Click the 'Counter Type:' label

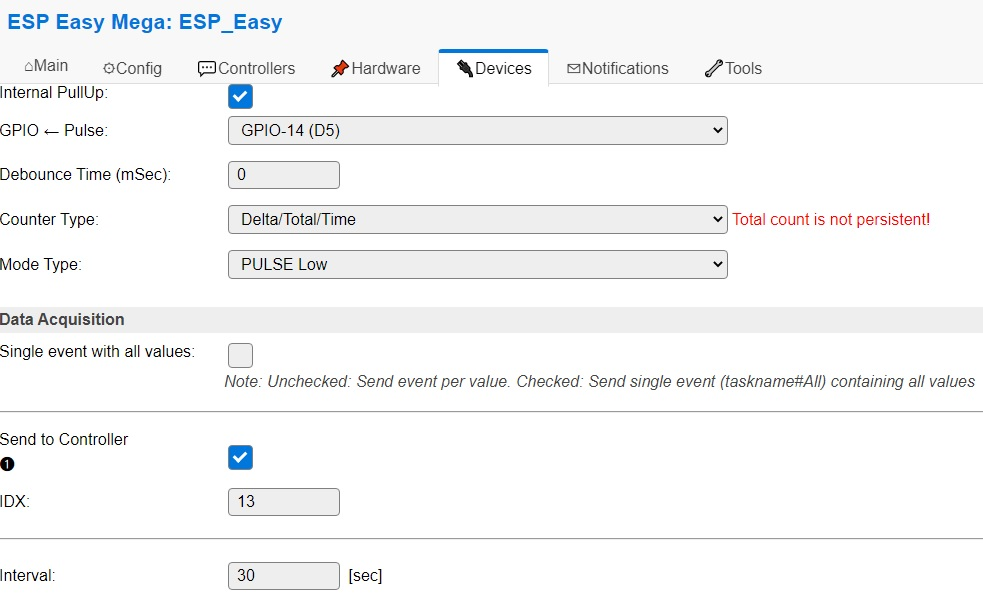(50, 220)
